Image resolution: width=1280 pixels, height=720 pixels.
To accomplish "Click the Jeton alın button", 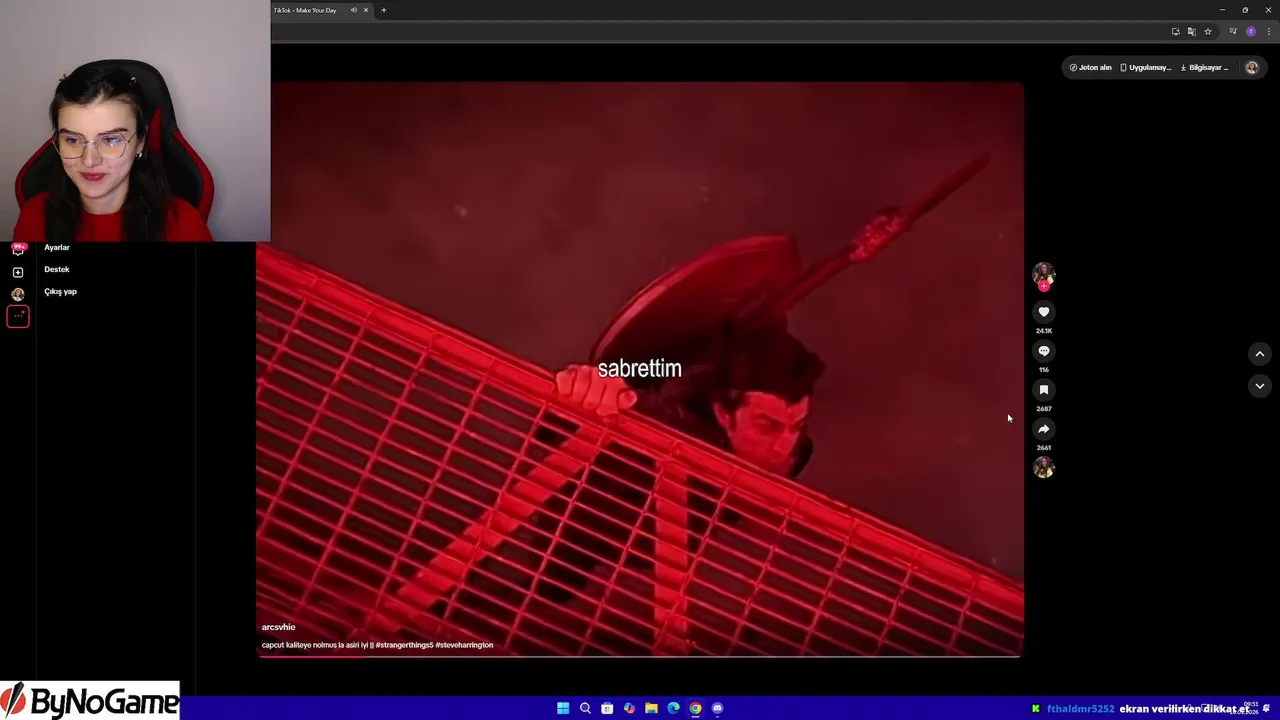I will (x=1091, y=68).
